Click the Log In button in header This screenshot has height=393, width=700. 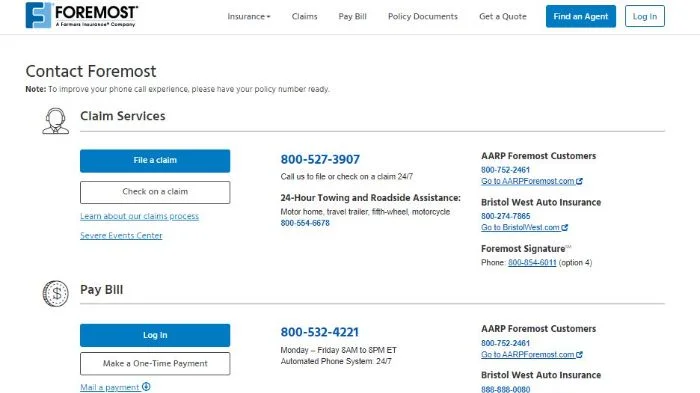click(x=645, y=17)
